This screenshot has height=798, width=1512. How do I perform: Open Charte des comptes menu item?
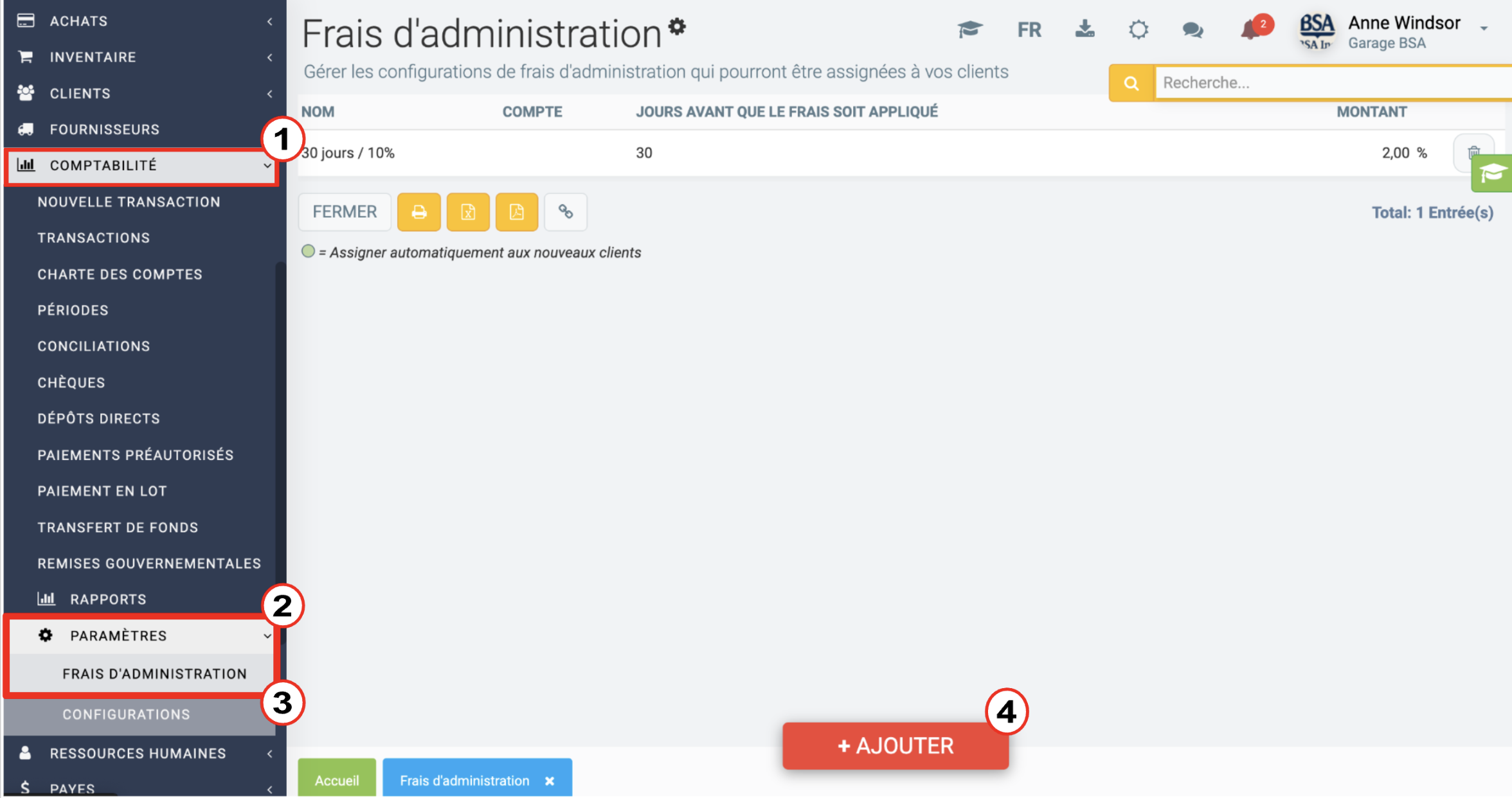[x=120, y=274]
